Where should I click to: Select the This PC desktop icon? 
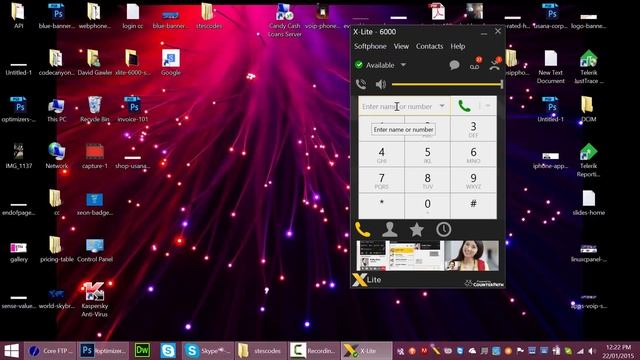coord(56,109)
